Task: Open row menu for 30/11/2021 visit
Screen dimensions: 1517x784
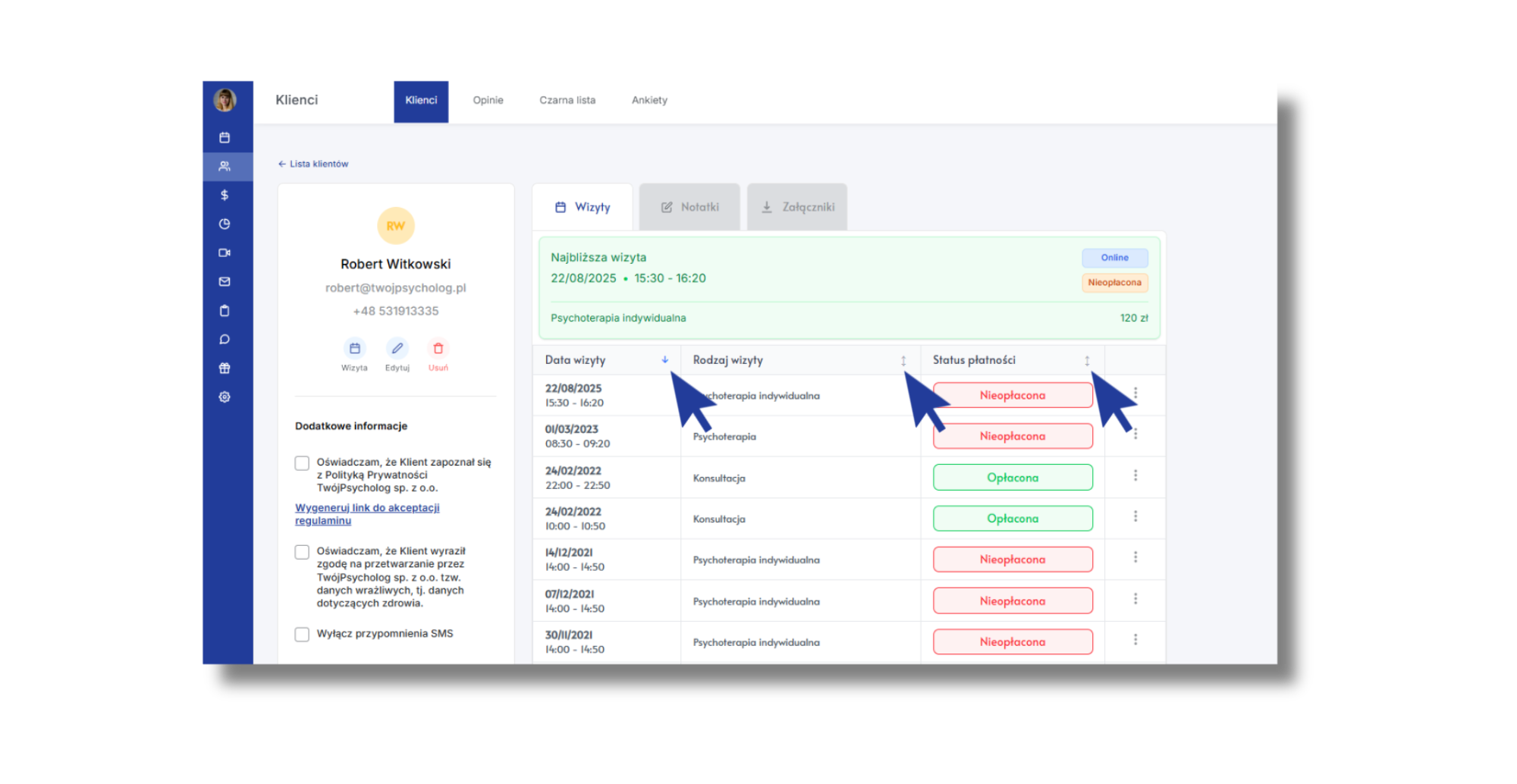Action: pyautogui.click(x=1135, y=639)
